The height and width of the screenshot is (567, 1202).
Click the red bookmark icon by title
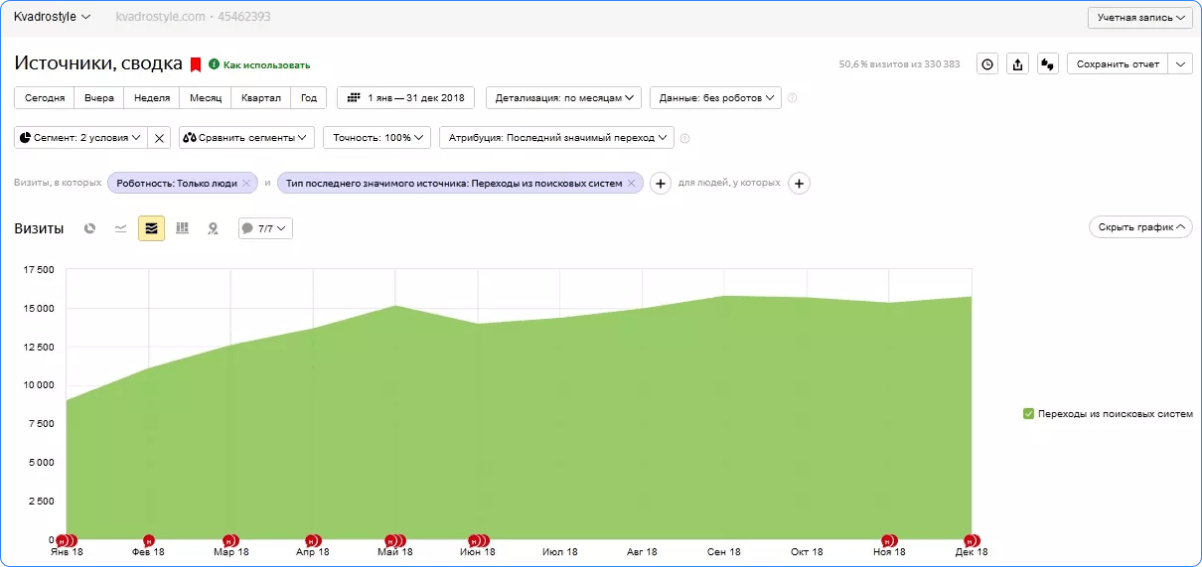196,64
